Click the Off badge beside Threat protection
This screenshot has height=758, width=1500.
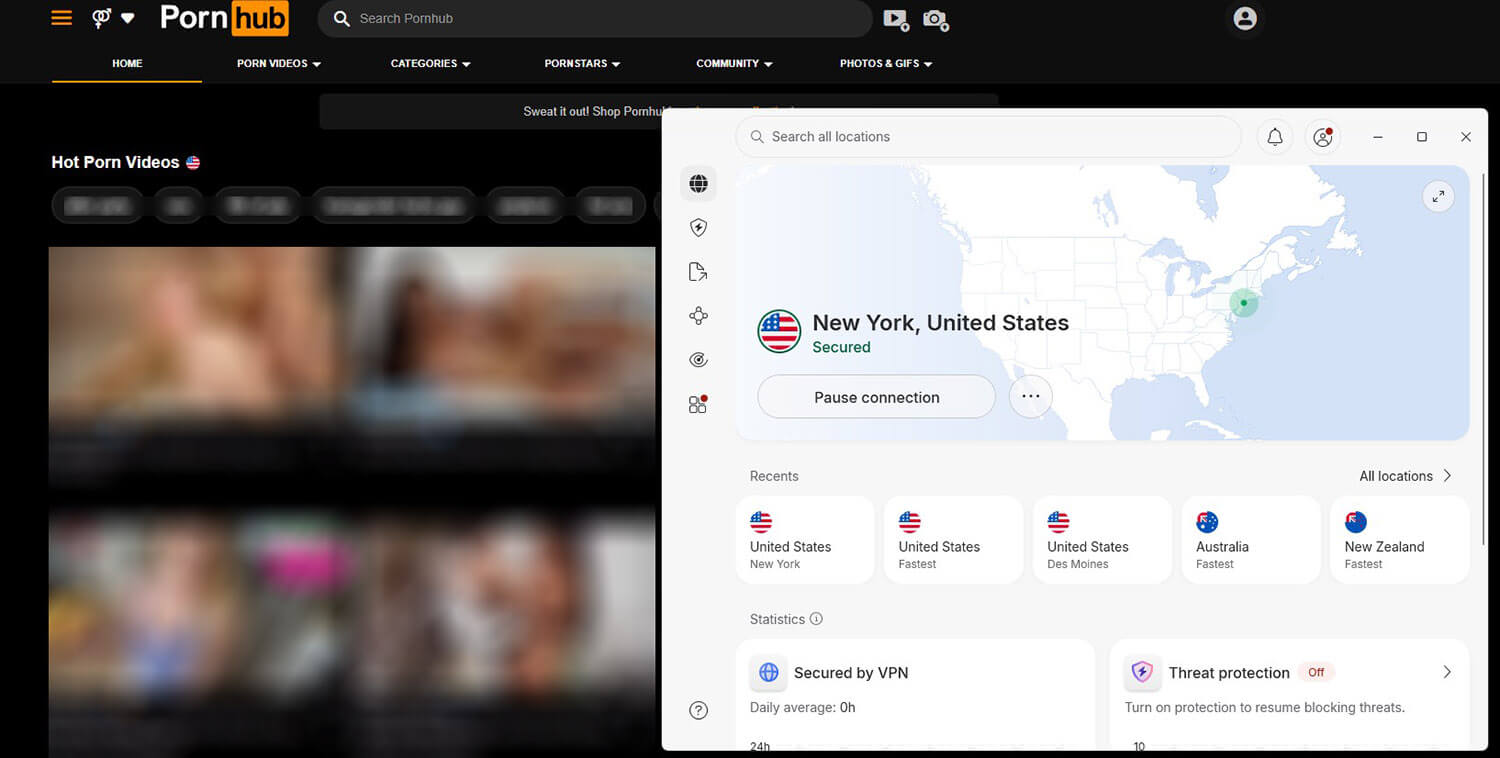tap(1316, 673)
